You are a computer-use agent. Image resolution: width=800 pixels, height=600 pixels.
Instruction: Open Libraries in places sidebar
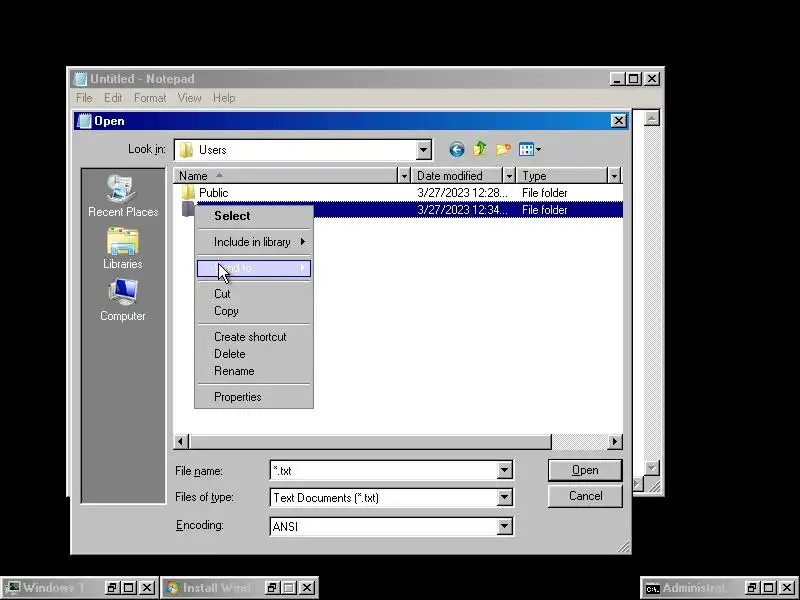[x=122, y=248]
